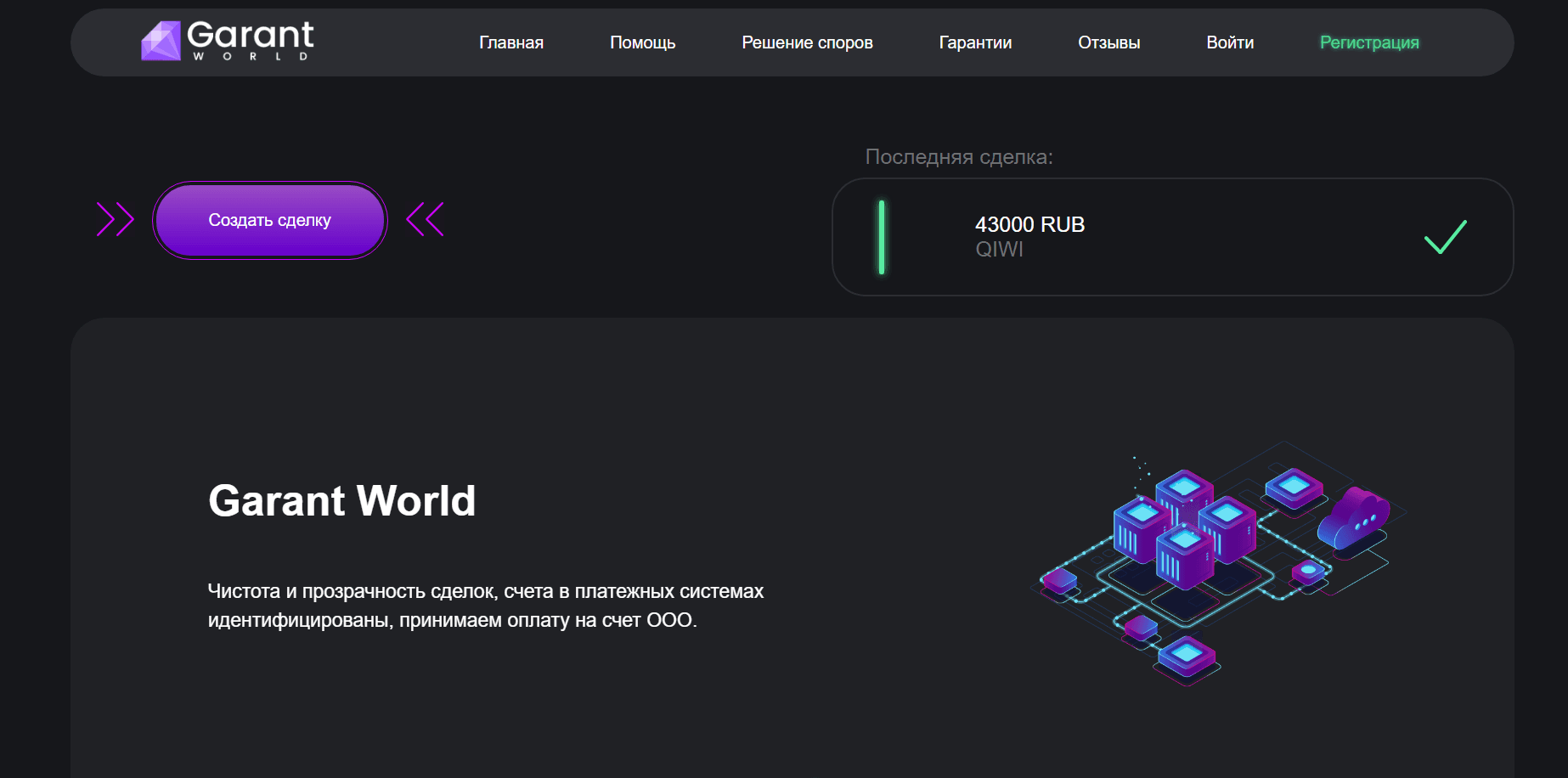Click the right-pointing double chevron arrows

click(x=116, y=219)
